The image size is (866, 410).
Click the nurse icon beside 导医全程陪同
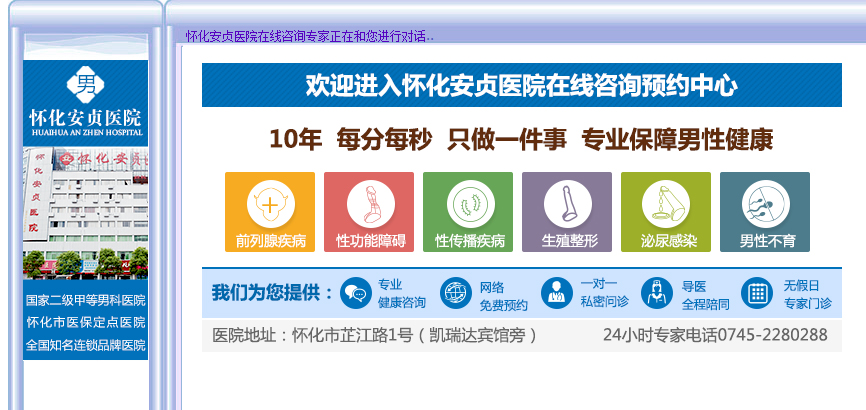pos(657,293)
